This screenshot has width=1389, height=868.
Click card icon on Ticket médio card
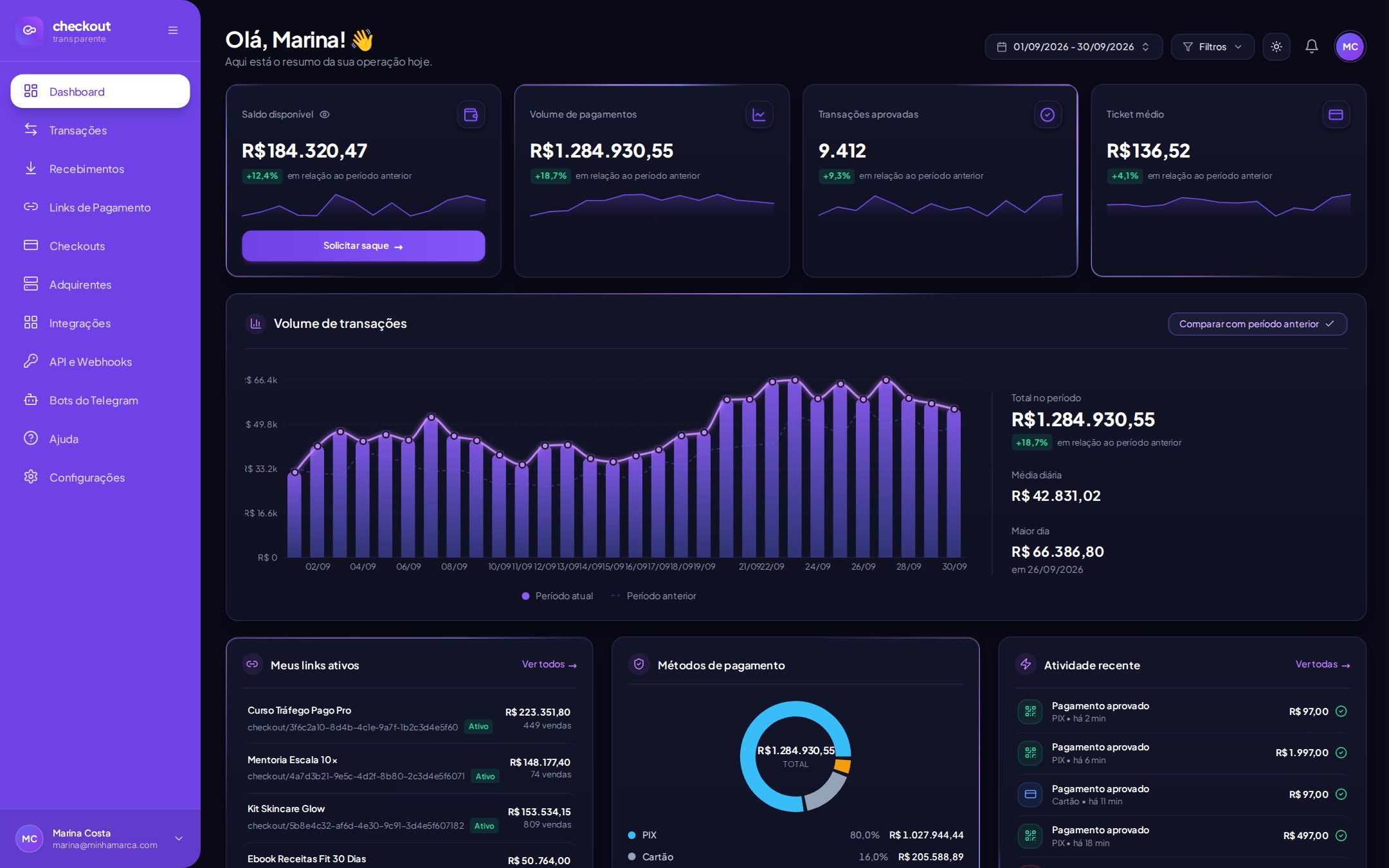click(1336, 114)
